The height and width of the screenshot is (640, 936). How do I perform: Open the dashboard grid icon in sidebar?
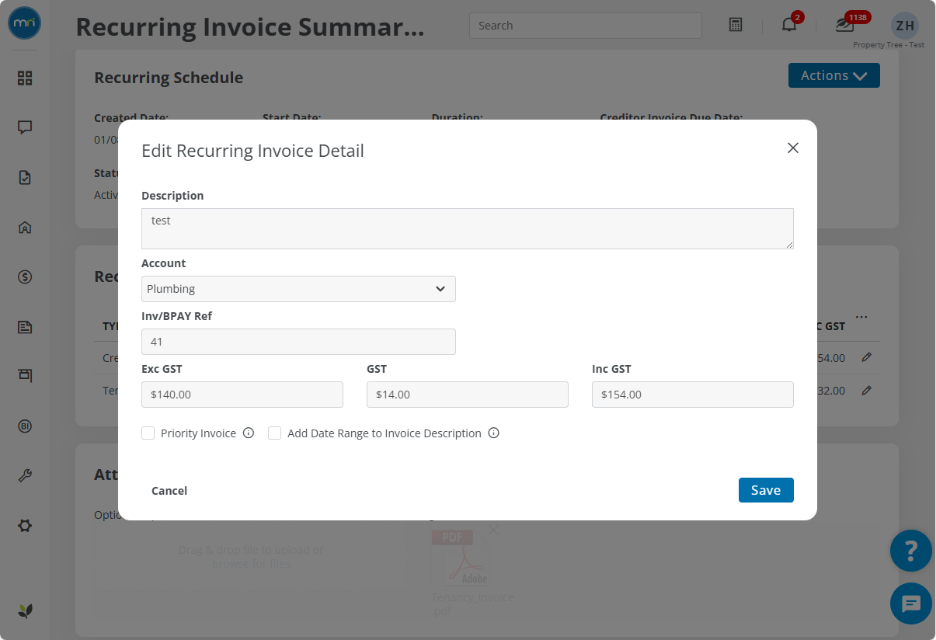point(24,78)
